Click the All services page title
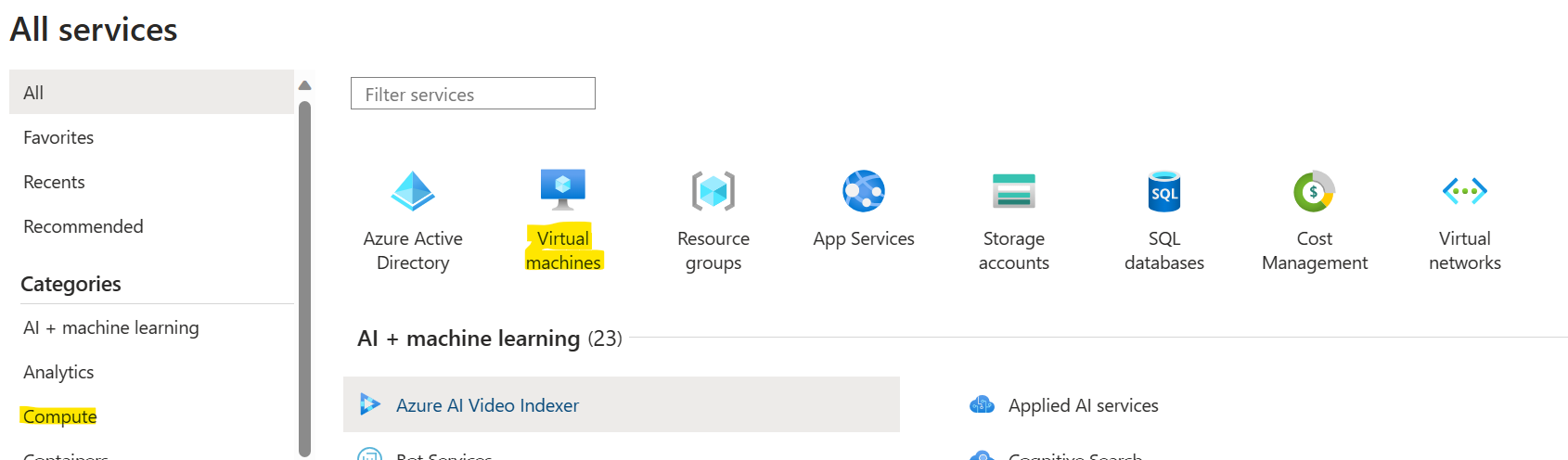The image size is (1568, 460). pyautogui.click(x=94, y=30)
